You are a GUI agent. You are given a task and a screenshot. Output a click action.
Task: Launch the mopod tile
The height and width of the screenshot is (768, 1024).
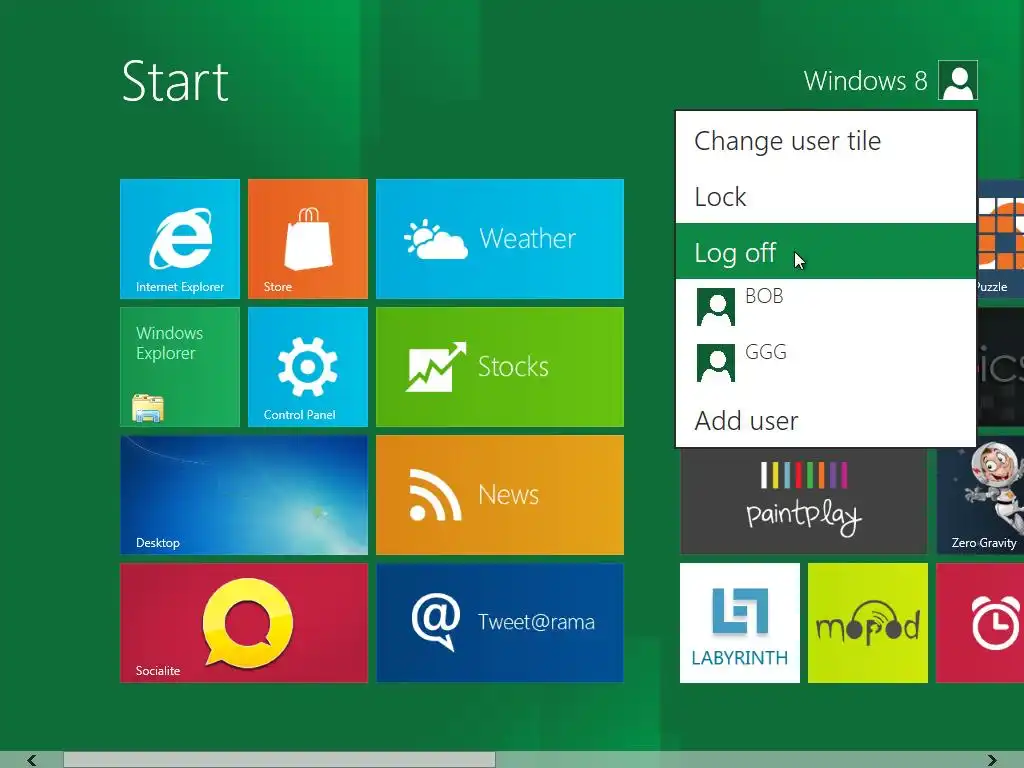[867, 622]
